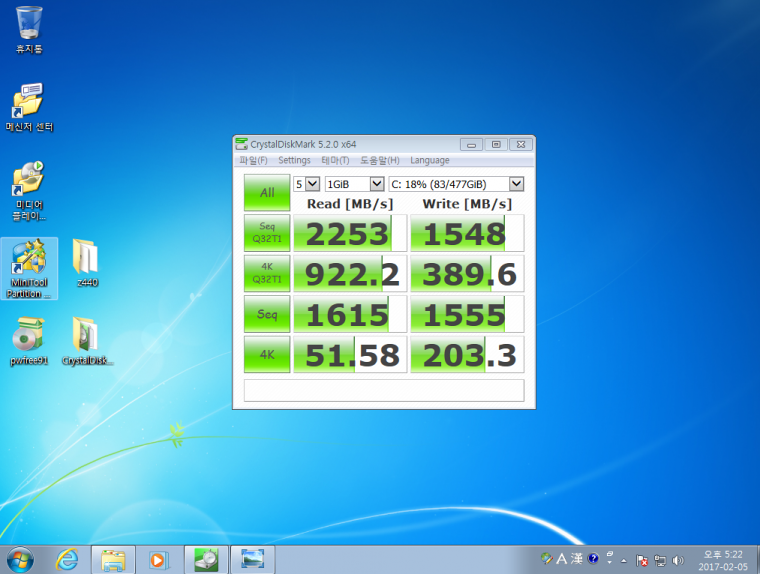Image resolution: width=760 pixels, height=574 pixels.
Task: Click the CrystalDiskMark title bar app icon
Action: pos(241,144)
